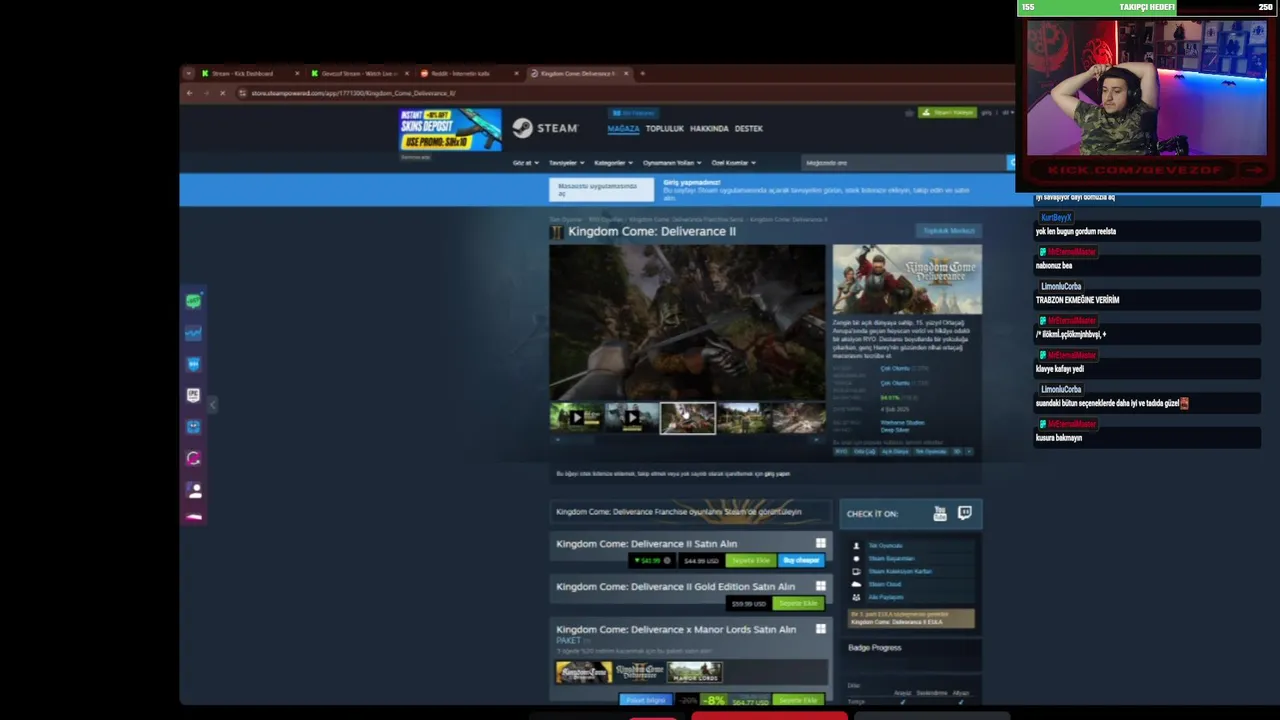The image size is (1280, 720).
Task: Click the green Steam'i Yükleyin button
Action: coord(947,113)
